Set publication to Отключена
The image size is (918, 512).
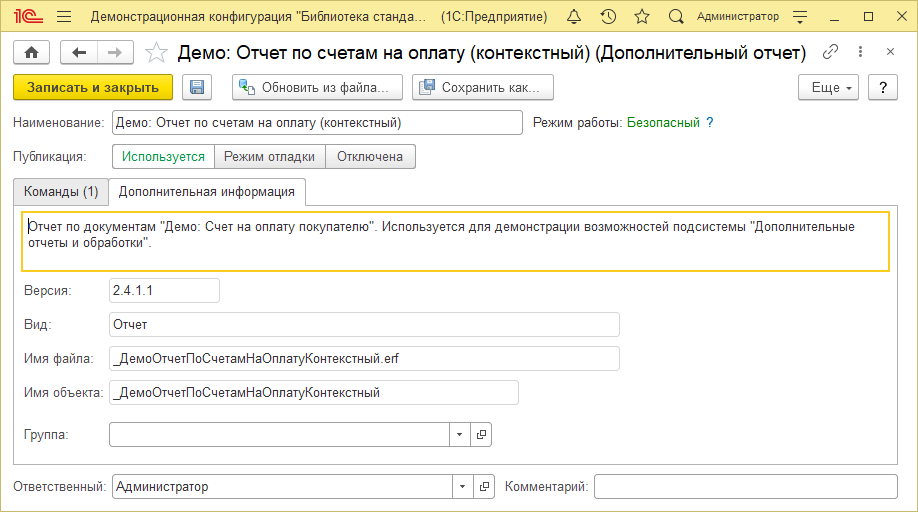click(370, 157)
